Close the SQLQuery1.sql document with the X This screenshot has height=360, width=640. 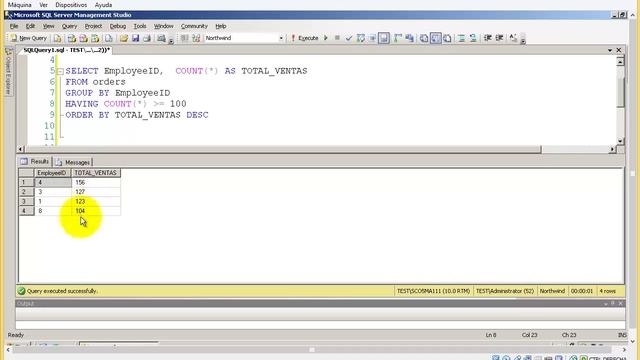click(619, 50)
